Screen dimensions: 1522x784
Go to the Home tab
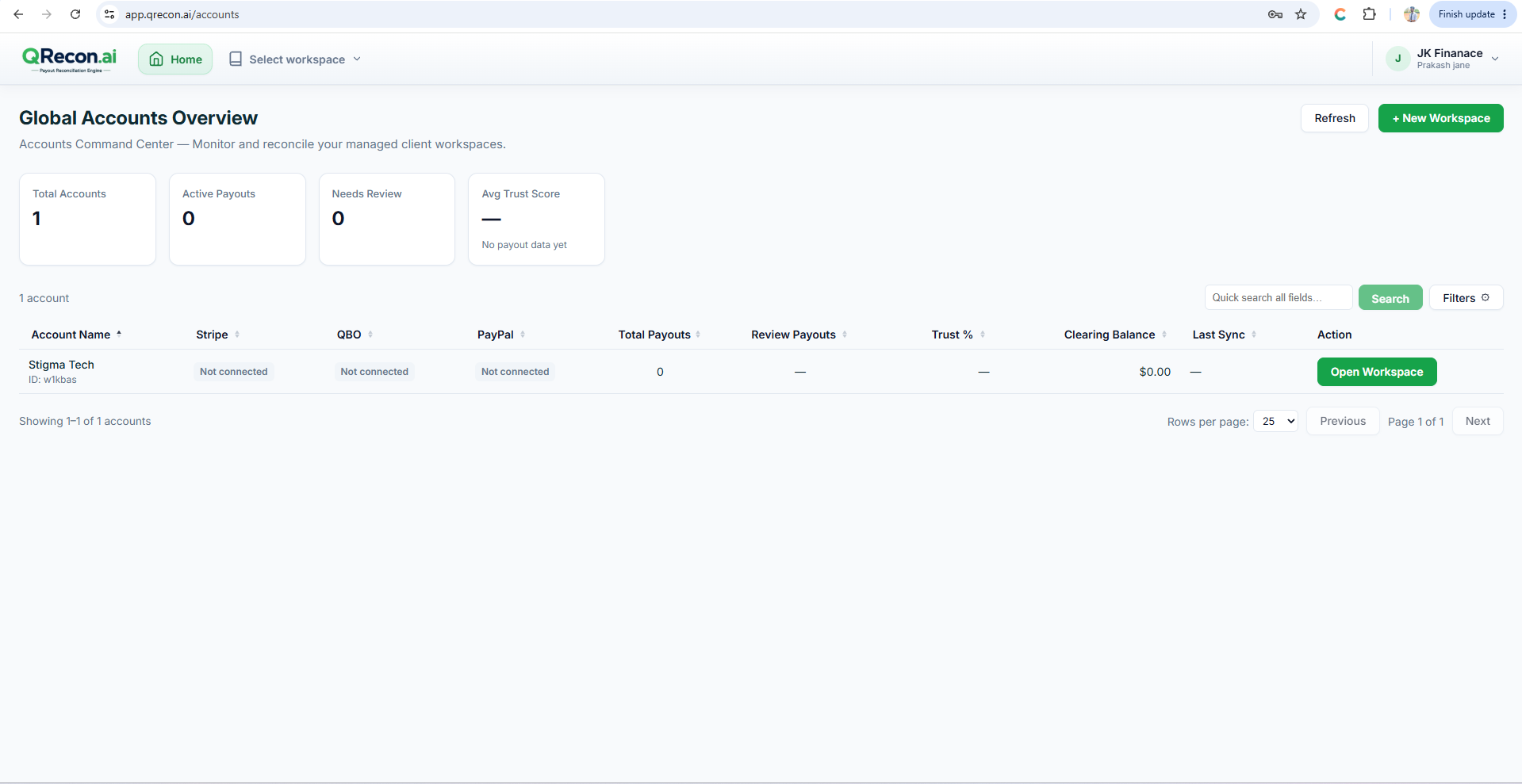click(175, 59)
